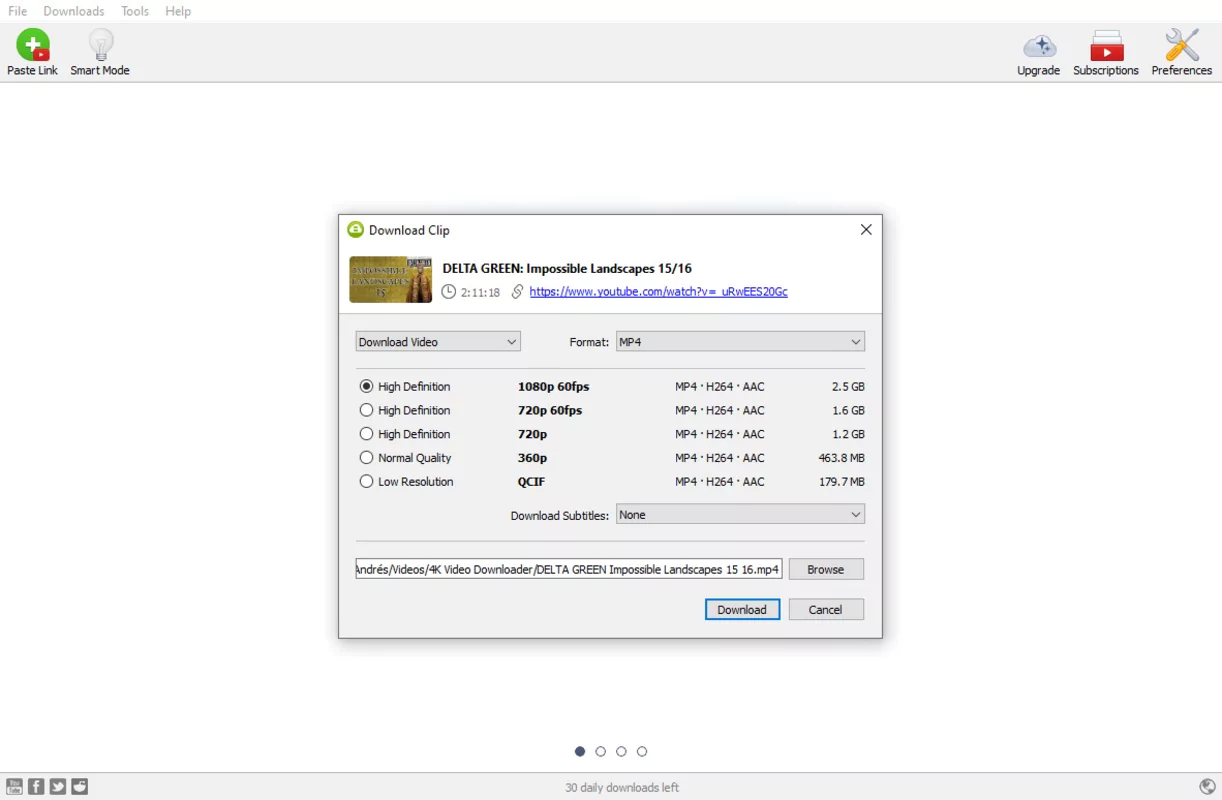
Task: Click the Subscriptions icon
Action: [1105, 45]
